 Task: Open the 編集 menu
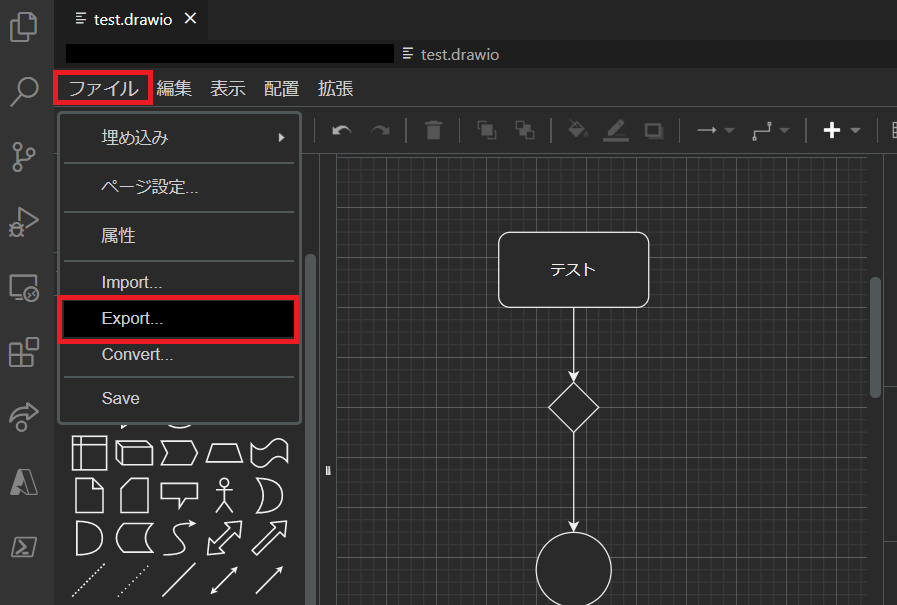(174, 89)
